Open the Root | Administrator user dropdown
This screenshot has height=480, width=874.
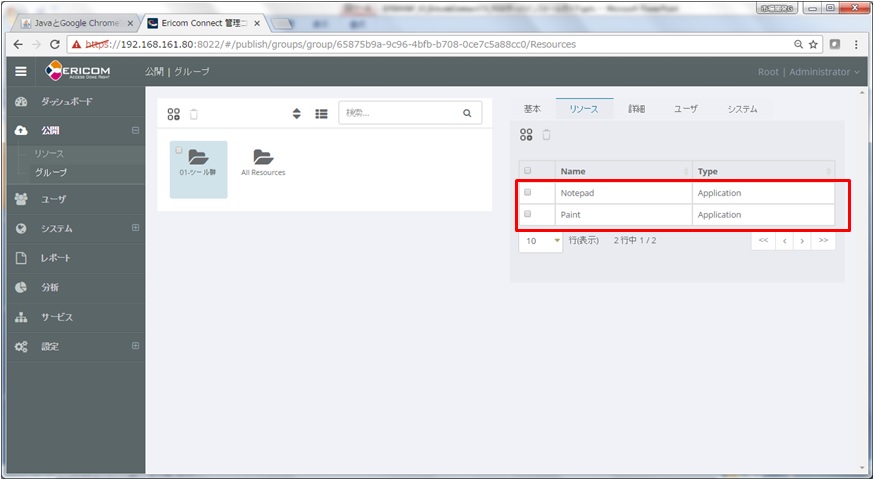tap(808, 72)
